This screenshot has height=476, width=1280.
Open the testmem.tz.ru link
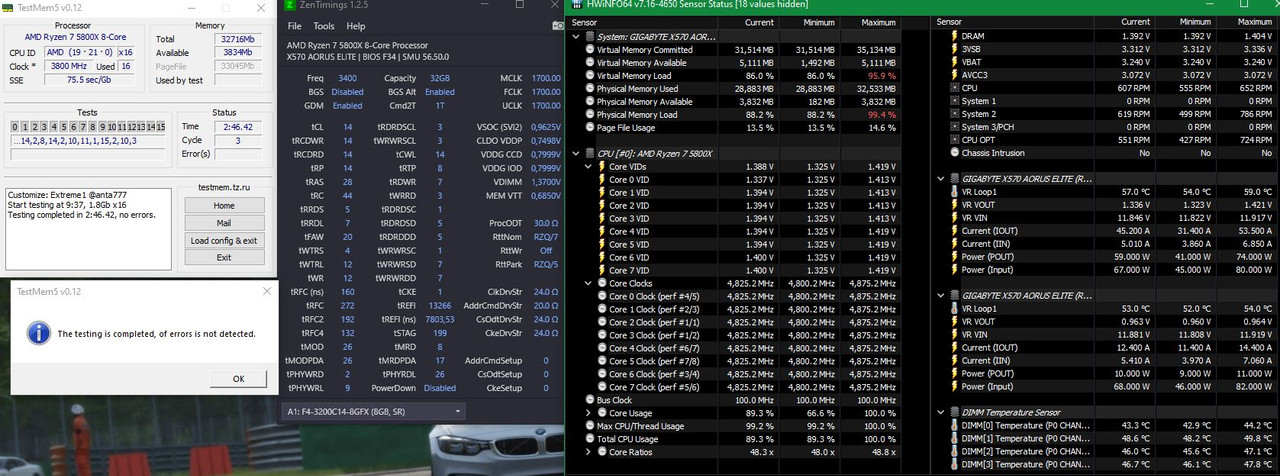pyautogui.click(x=224, y=187)
